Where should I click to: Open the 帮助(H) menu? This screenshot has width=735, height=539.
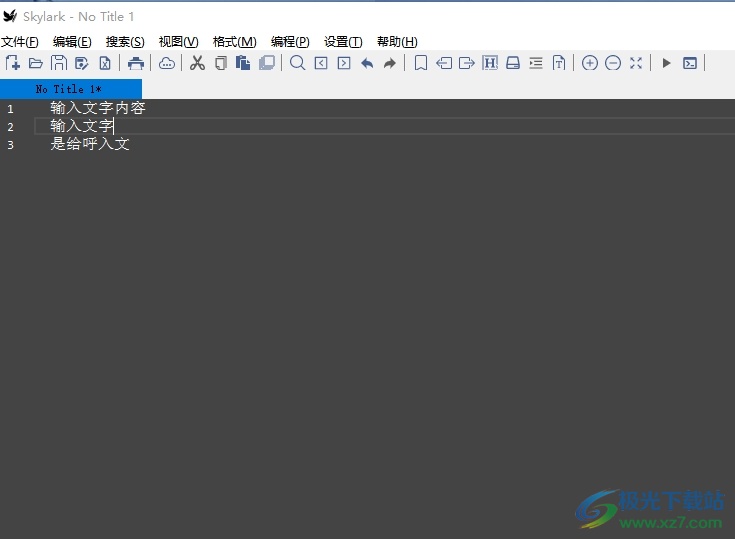pos(397,42)
